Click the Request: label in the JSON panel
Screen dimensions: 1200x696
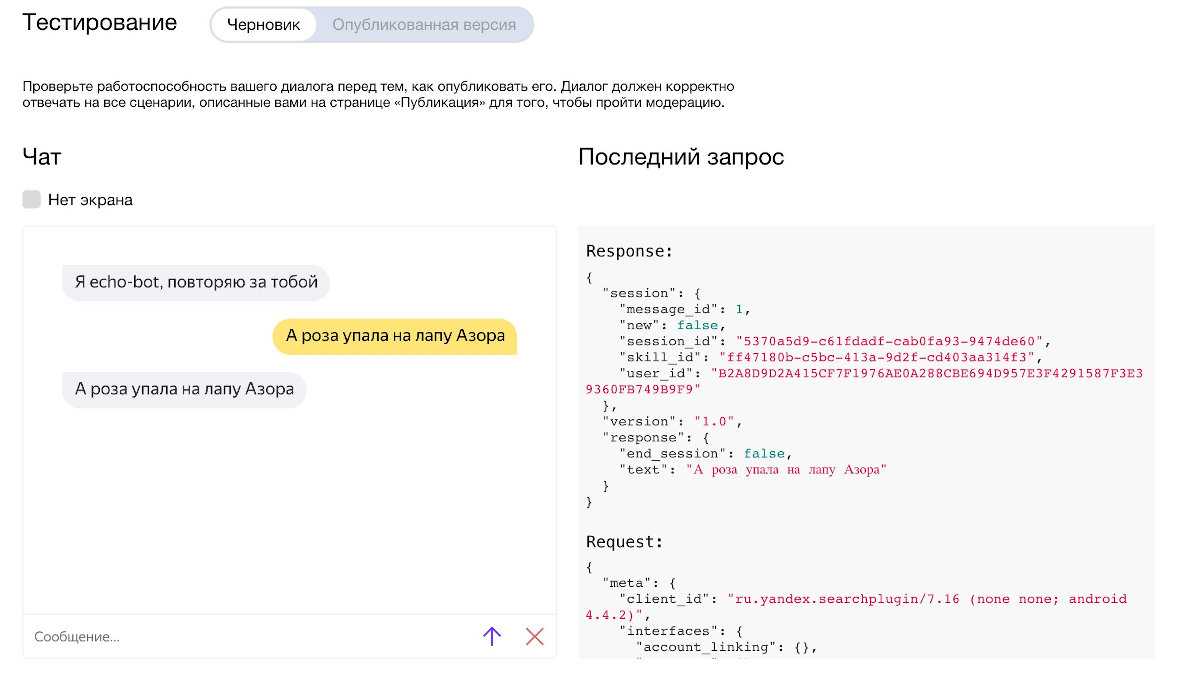(x=624, y=542)
